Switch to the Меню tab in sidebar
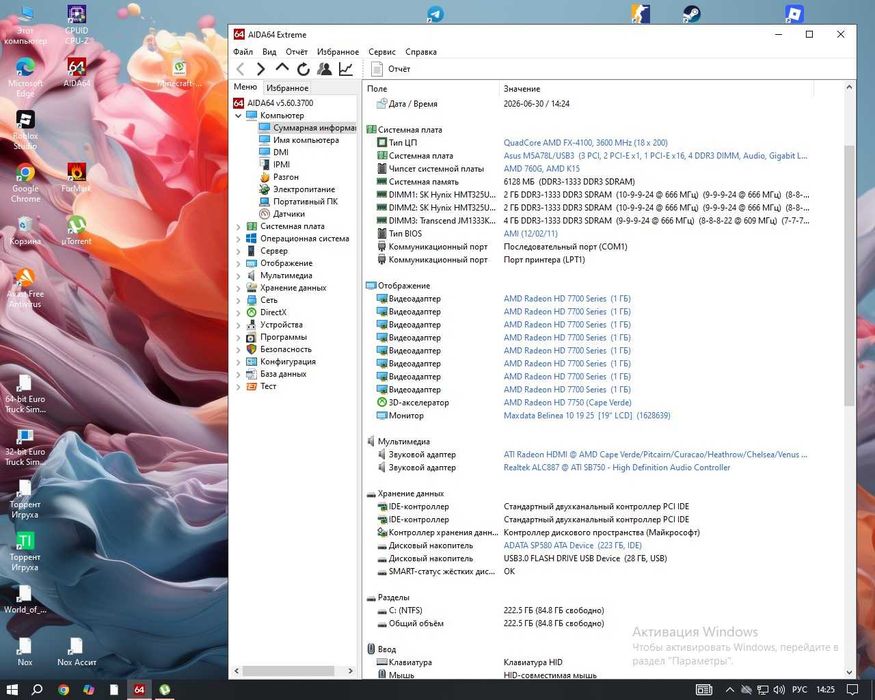The image size is (875, 700). tap(246, 87)
